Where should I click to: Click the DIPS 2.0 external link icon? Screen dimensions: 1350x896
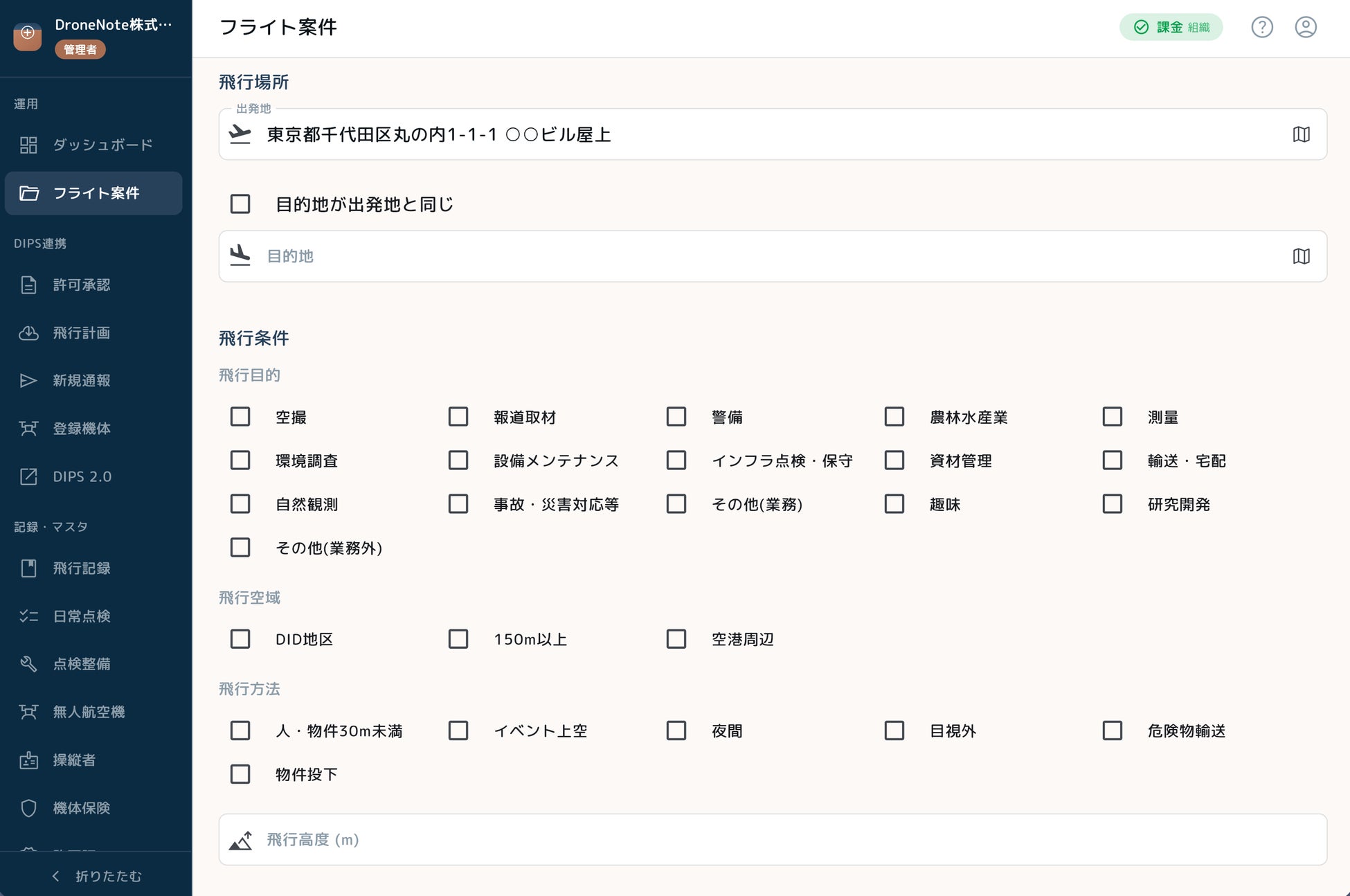click(28, 476)
